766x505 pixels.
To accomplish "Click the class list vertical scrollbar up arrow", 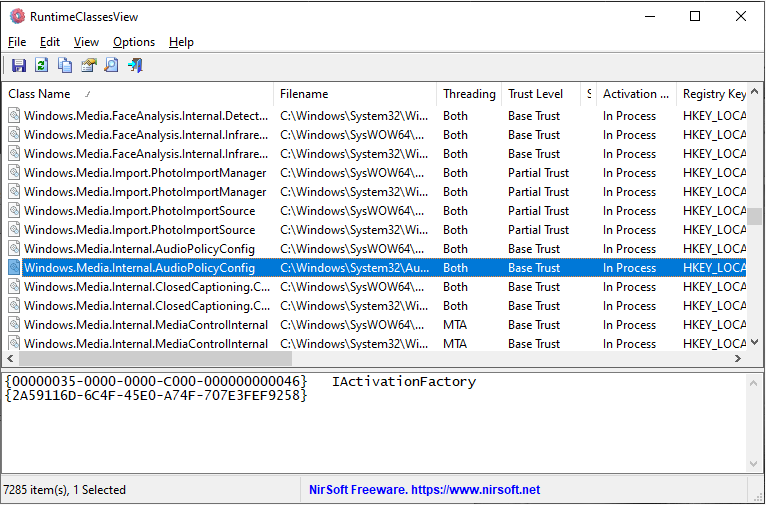I will pyautogui.click(x=755, y=91).
